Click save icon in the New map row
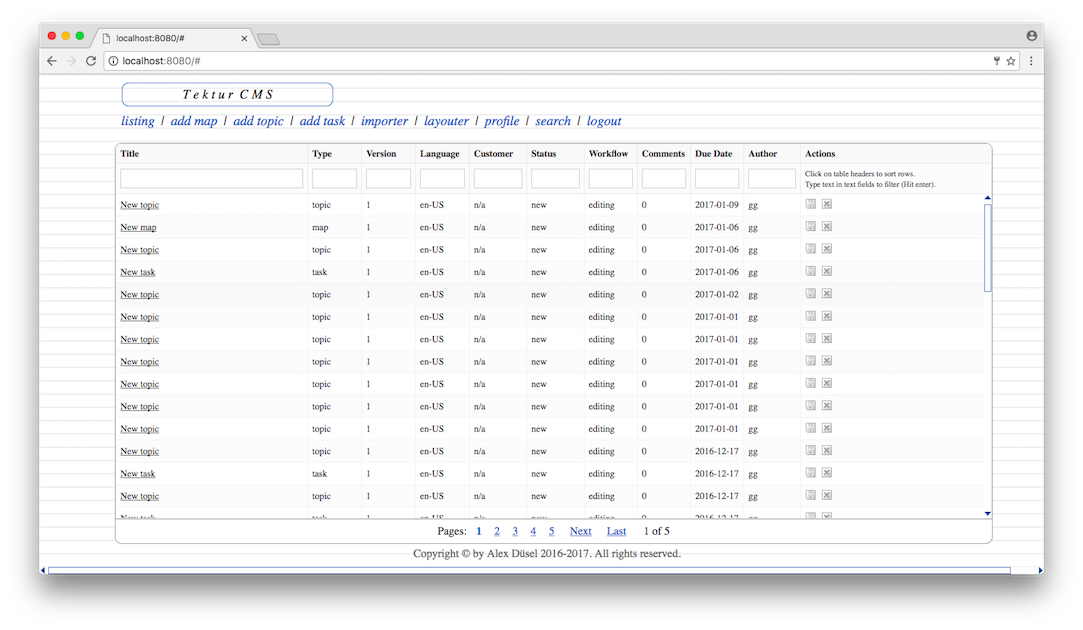1083x630 pixels. pyautogui.click(x=811, y=226)
